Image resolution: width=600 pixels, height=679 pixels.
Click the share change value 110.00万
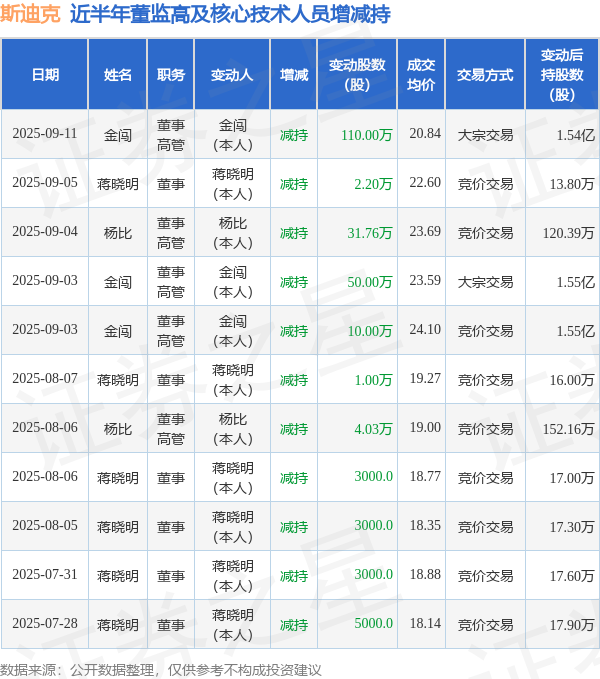point(367,135)
